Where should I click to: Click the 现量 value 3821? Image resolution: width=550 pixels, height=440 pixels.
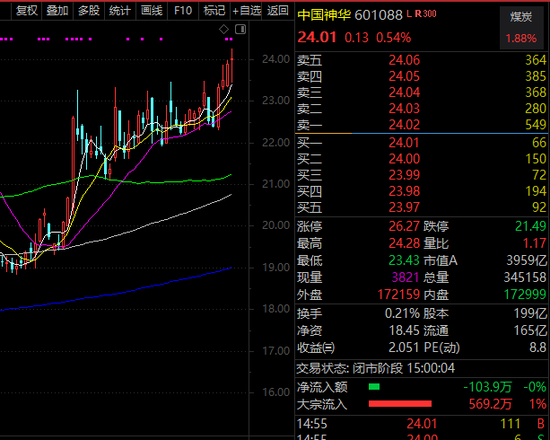pos(405,278)
